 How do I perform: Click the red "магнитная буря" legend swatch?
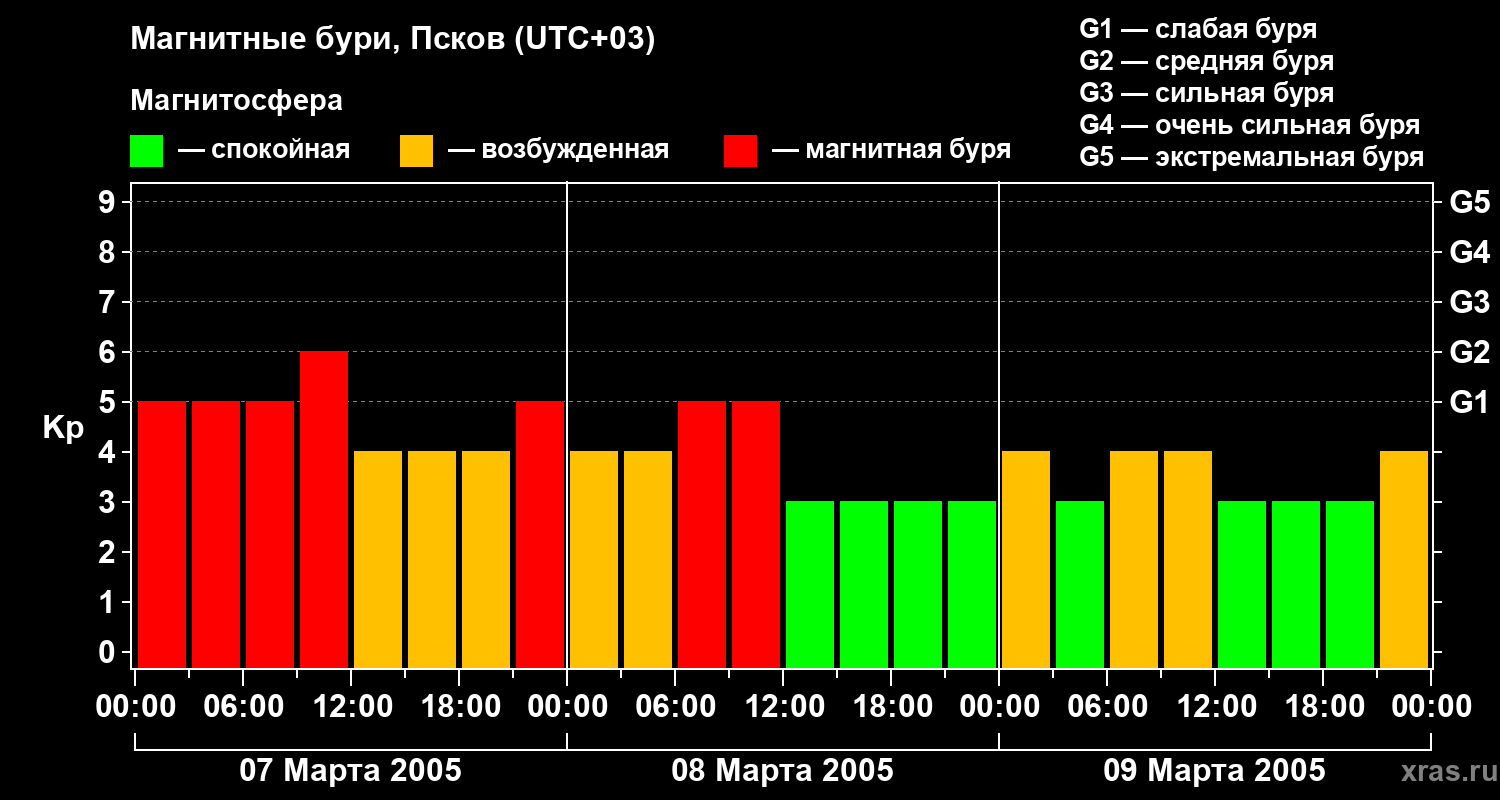[x=740, y=150]
